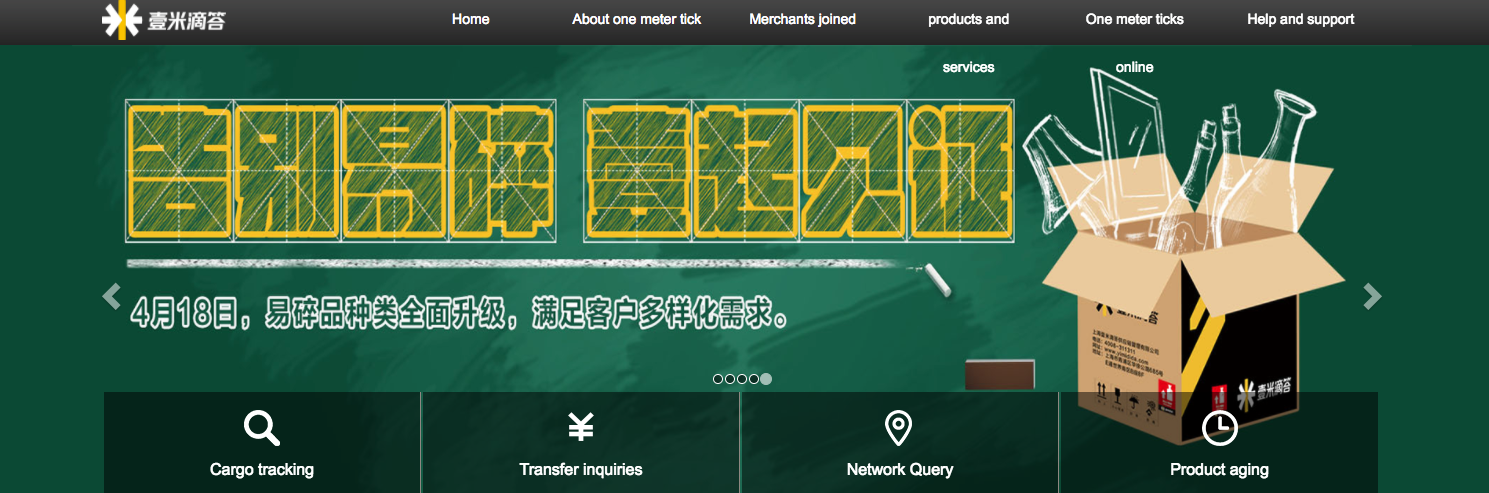The image size is (1489, 493).
Task: Open the Network Query location pin icon
Action: coord(899,428)
